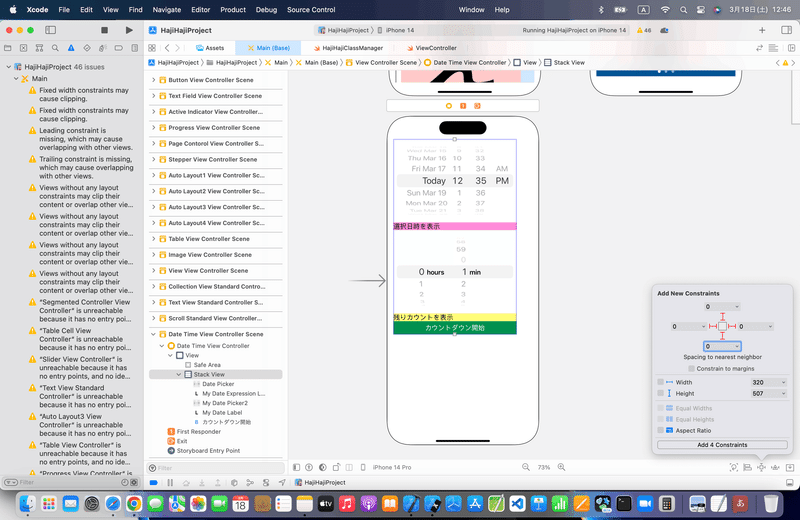
Task: Go forward in editor history
Action: click(x=178, y=48)
